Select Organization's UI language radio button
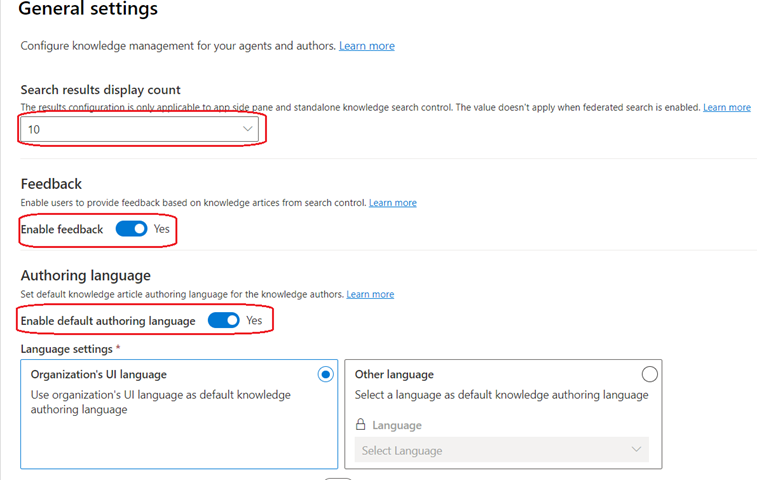 tap(325, 374)
